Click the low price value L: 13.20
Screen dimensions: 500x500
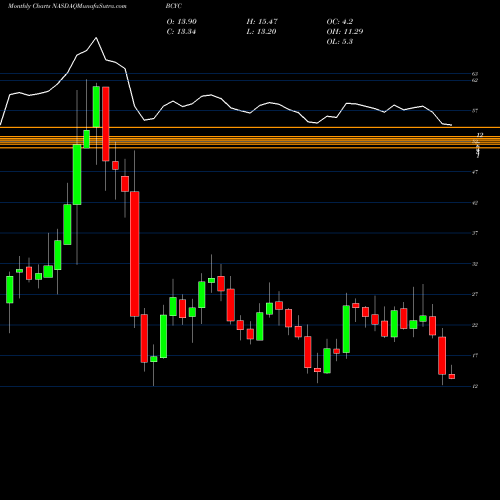[261, 32]
